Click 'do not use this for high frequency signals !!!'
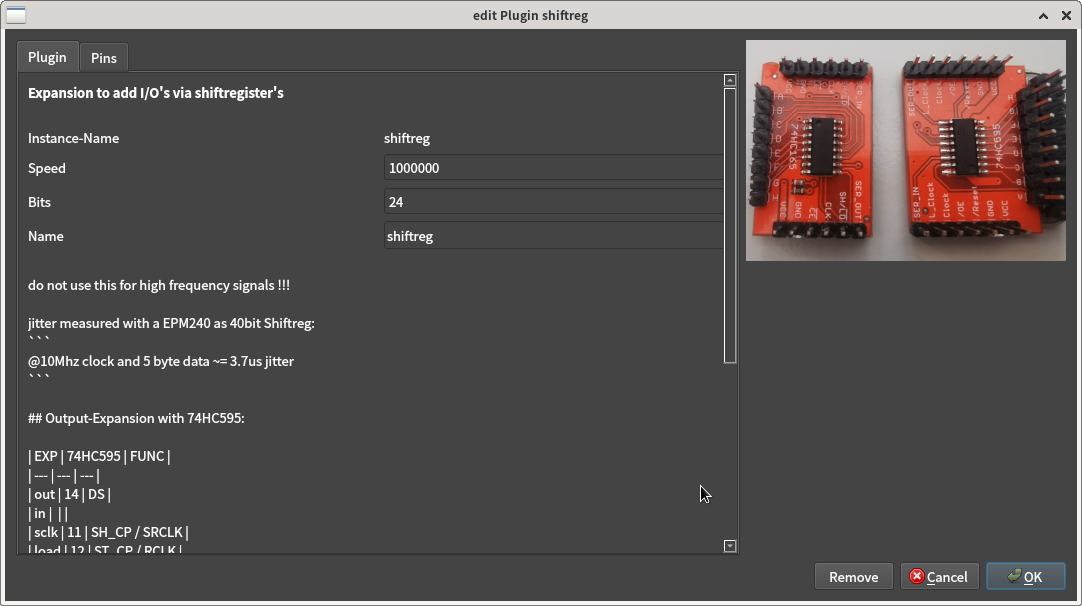This screenshot has height=606, width=1082. pyautogui.click(x=159, y=285)
